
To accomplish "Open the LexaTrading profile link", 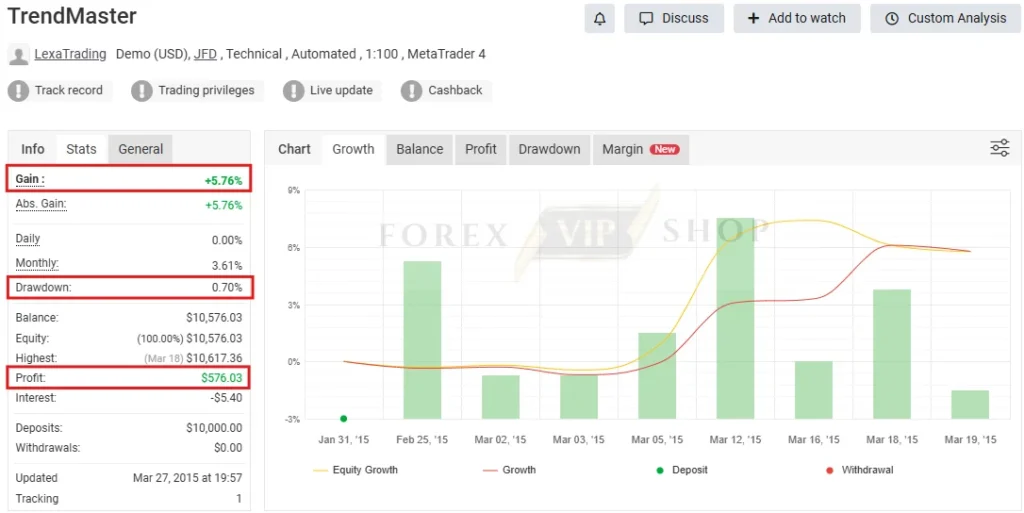I will coord(71,54).
